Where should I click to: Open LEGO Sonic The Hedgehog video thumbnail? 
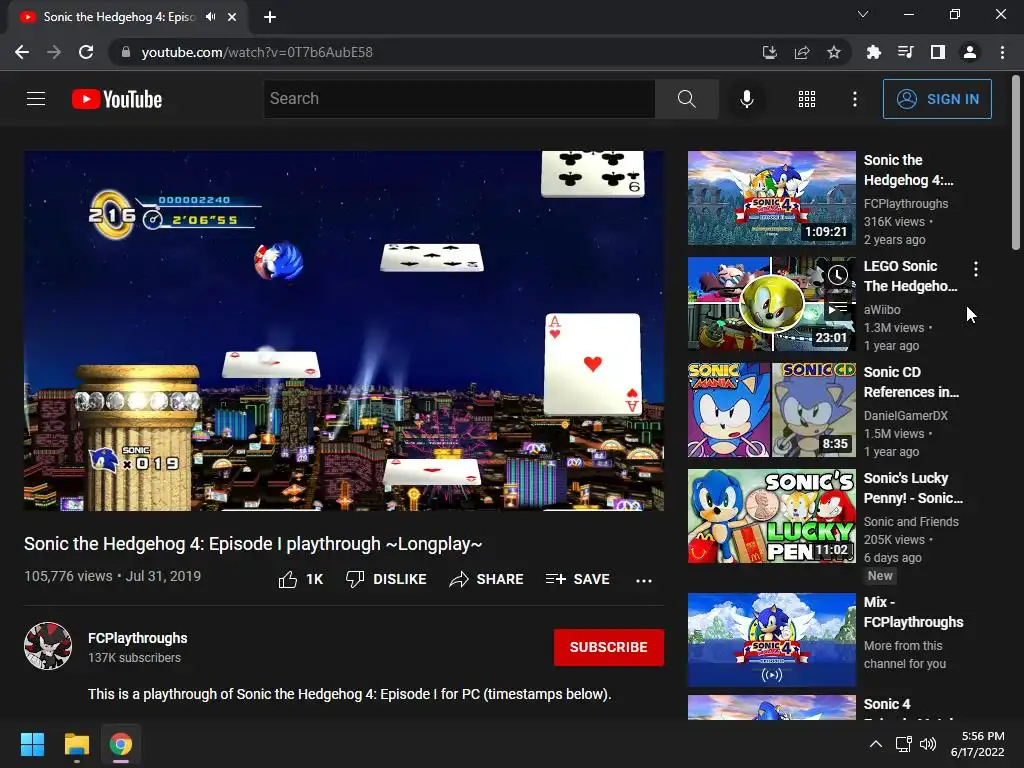(771, 304)
